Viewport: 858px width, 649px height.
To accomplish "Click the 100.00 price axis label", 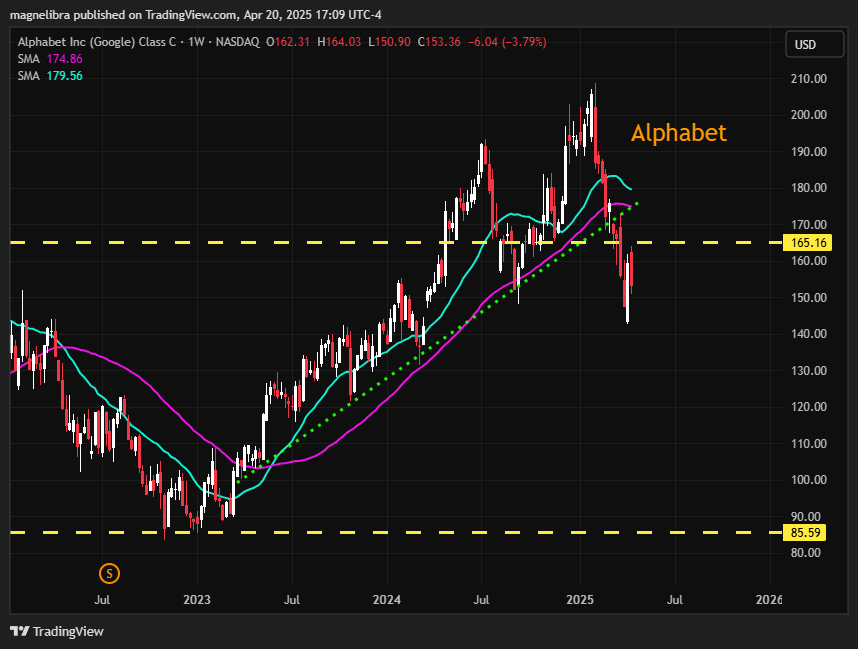I will pyautogui.click(x=809, y=480).
